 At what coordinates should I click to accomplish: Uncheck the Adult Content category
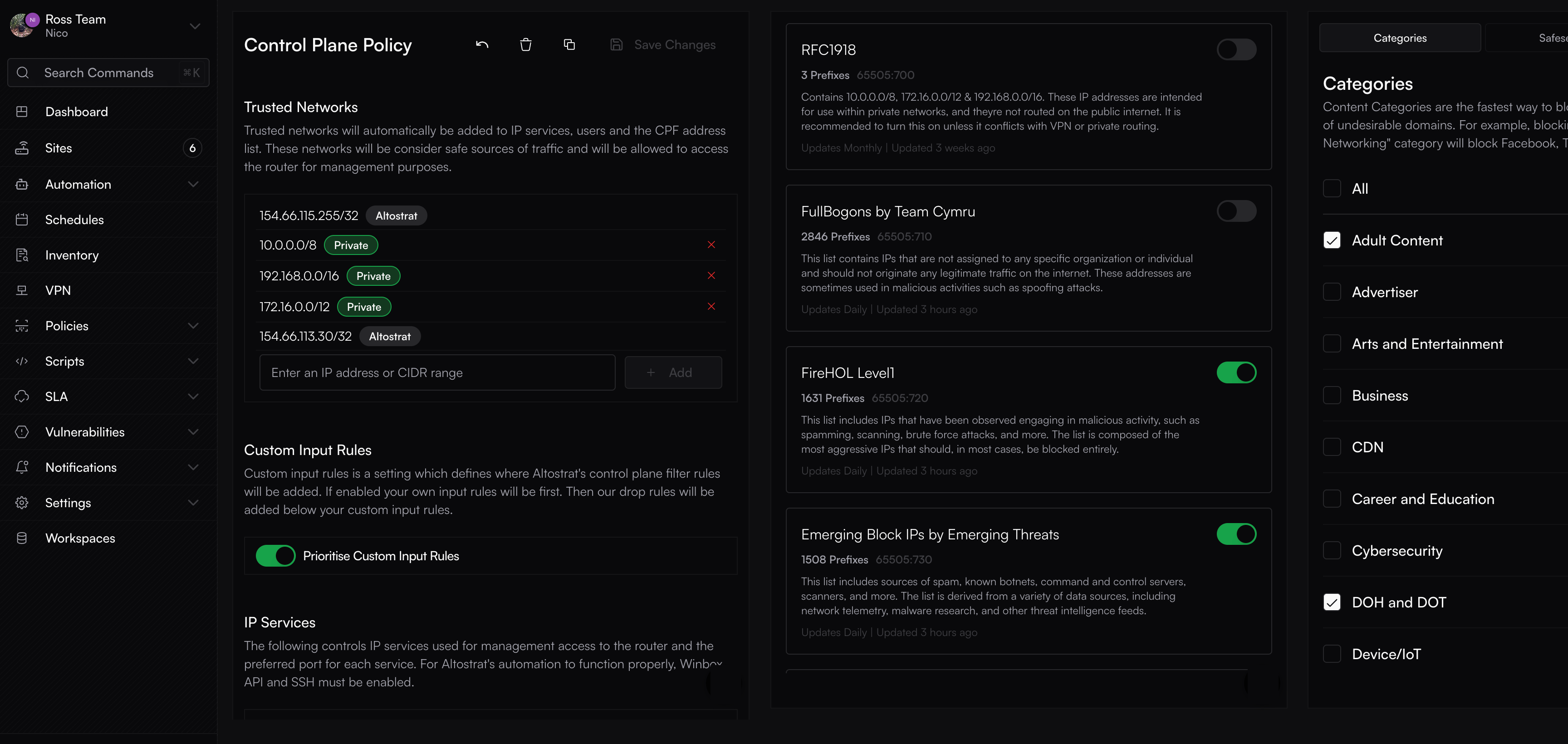(x=1332, y=240)
